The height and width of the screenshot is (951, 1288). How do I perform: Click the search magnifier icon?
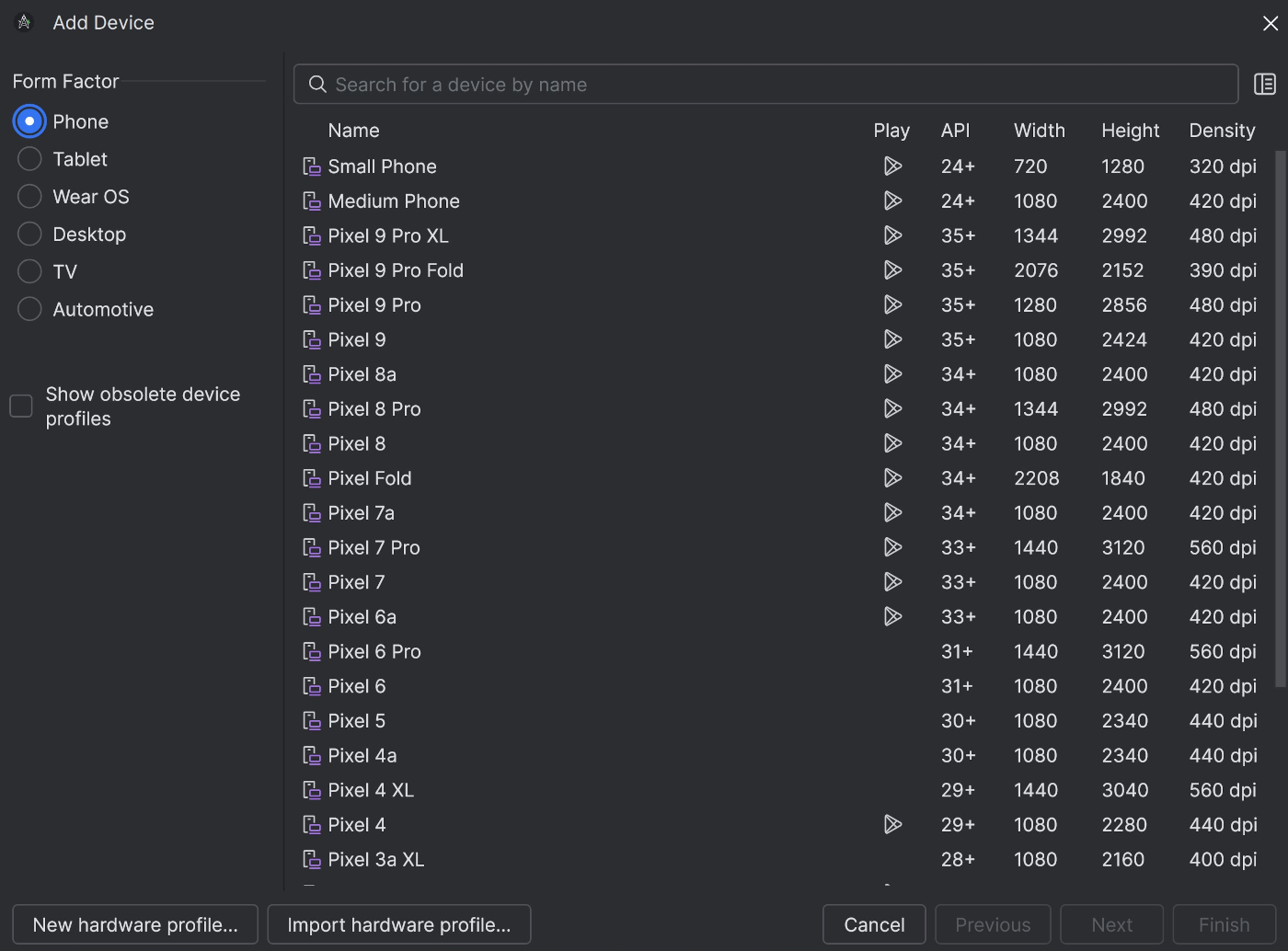pyautogui.click(x=317, y=85)
